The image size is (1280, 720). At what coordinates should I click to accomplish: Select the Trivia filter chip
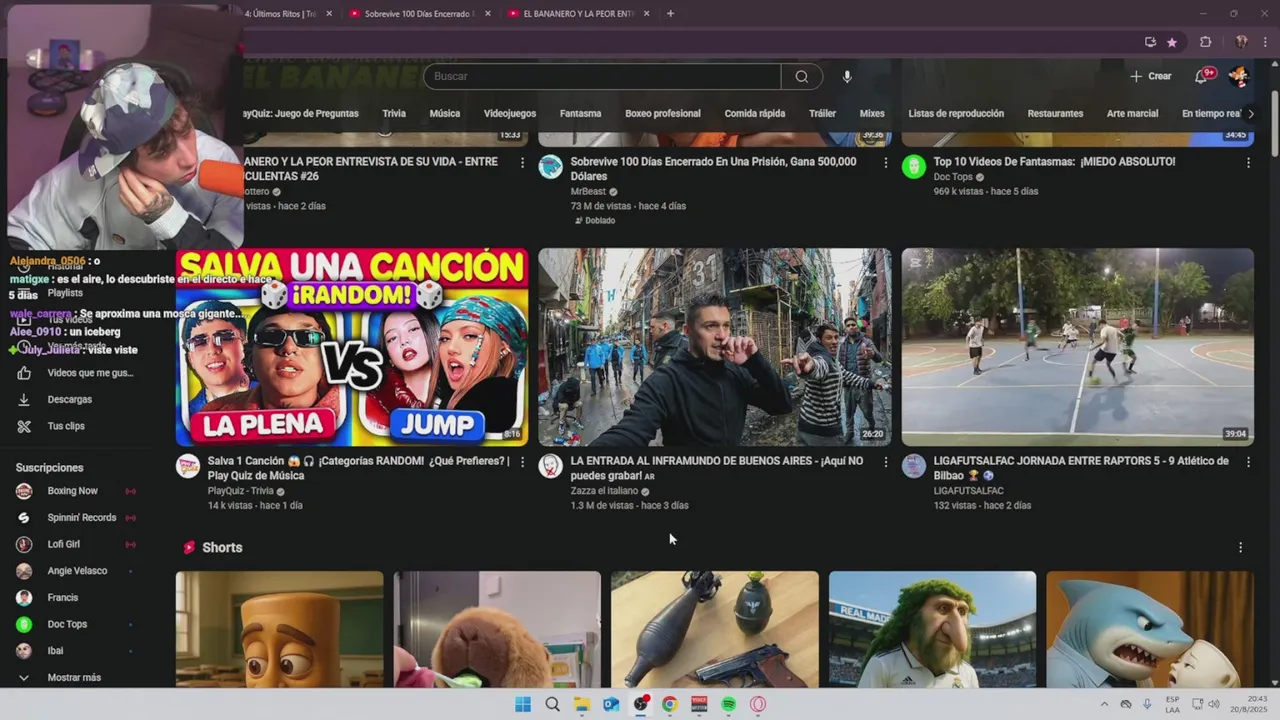(x=394, y=113)
